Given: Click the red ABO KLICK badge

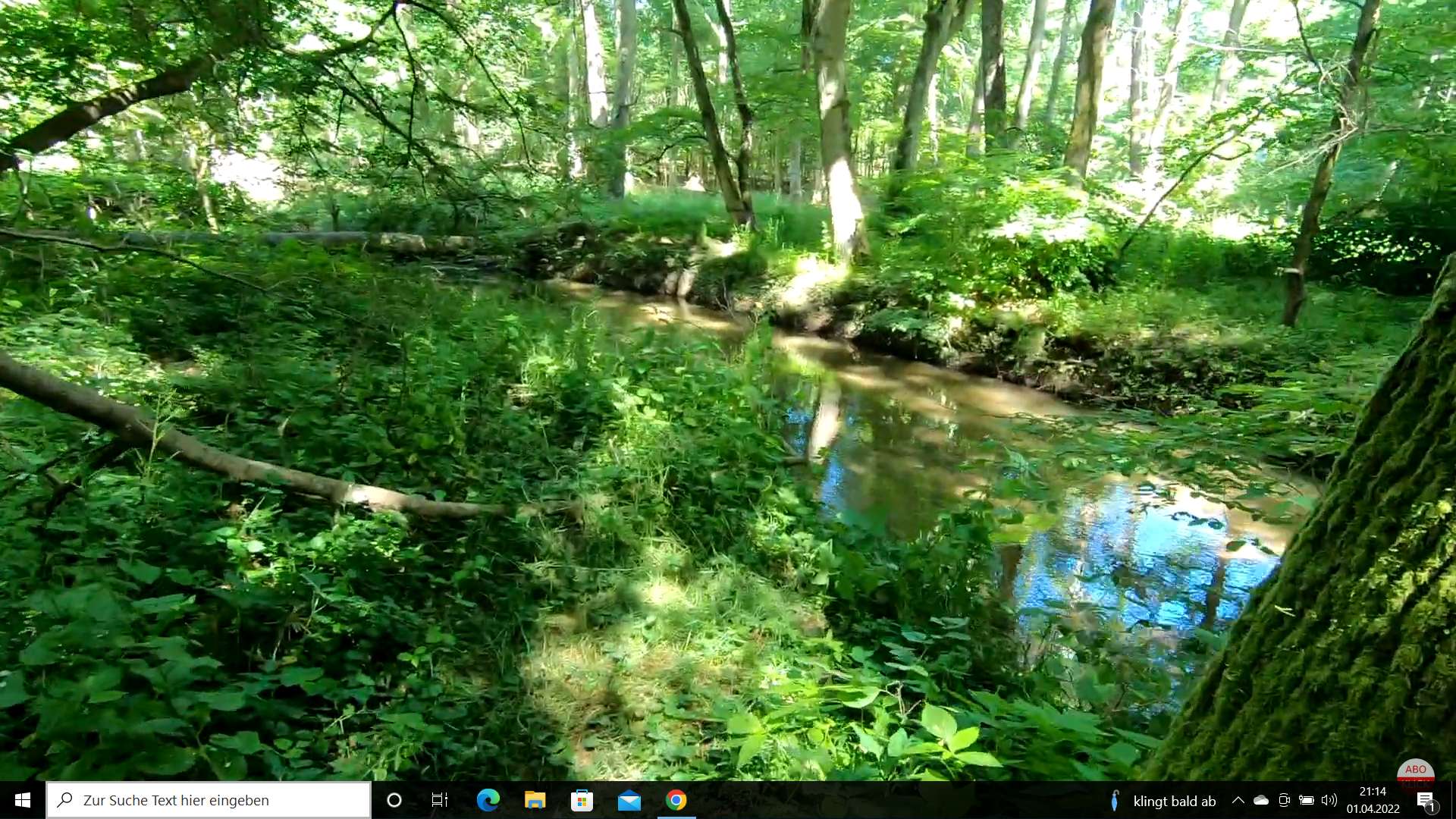Looking at the screenshot, I should 1415,773.
